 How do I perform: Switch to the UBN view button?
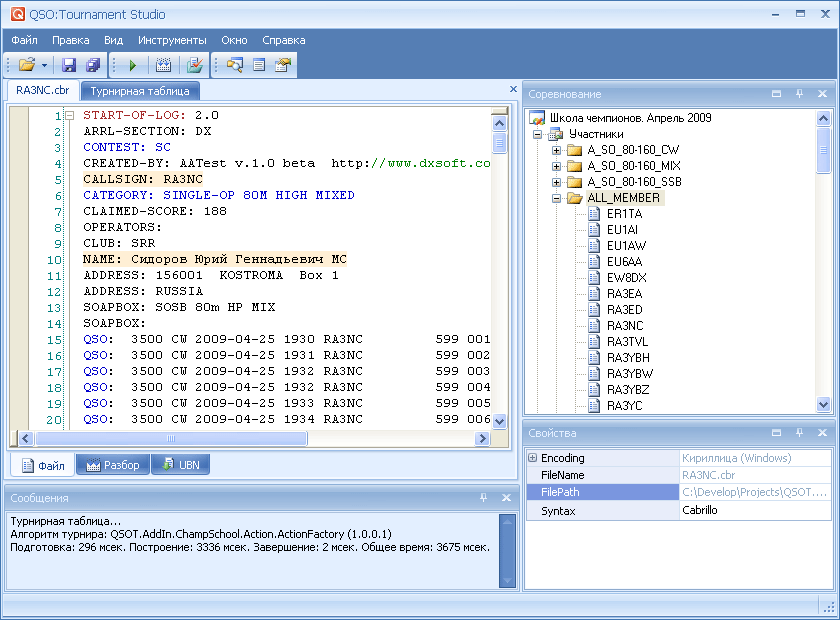(x=180, y=465)
